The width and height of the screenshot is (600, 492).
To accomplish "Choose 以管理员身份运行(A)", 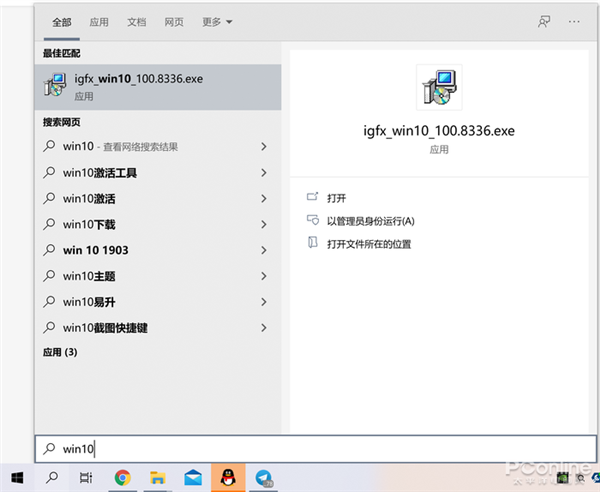I will tap(369, 221).
